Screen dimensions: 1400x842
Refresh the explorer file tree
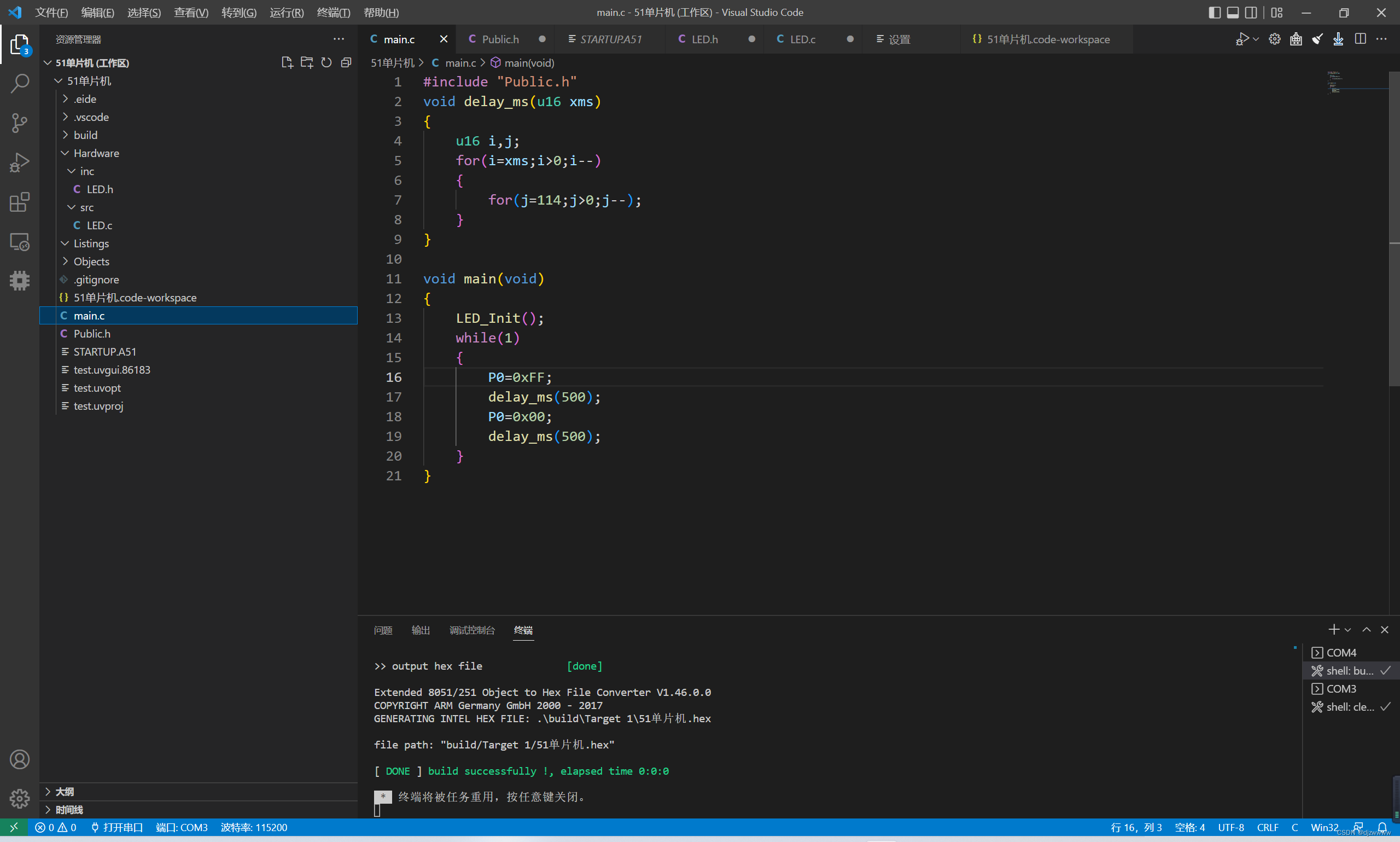[326, 62]
